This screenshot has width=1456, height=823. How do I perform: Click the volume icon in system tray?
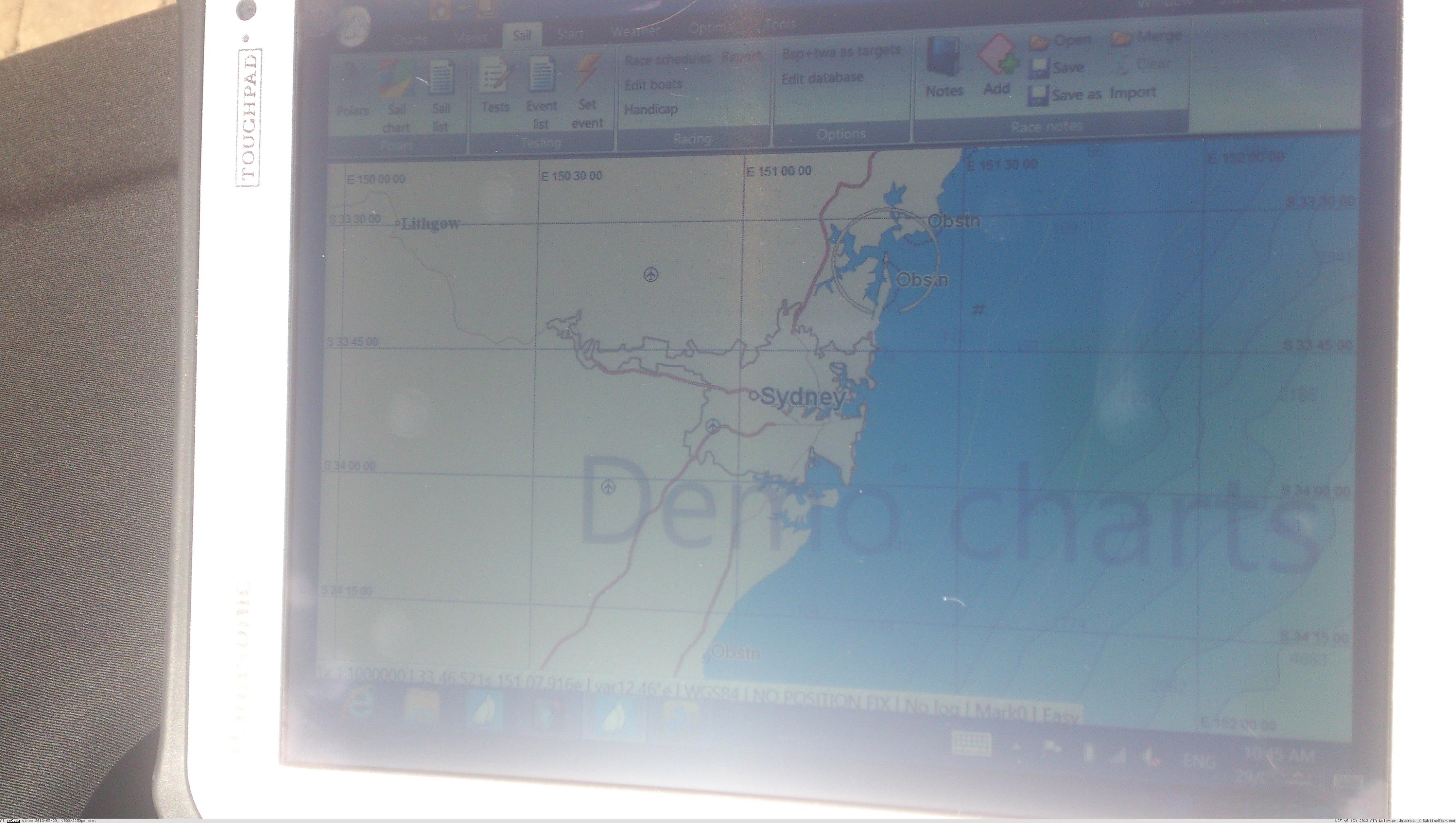(1151, 756)
